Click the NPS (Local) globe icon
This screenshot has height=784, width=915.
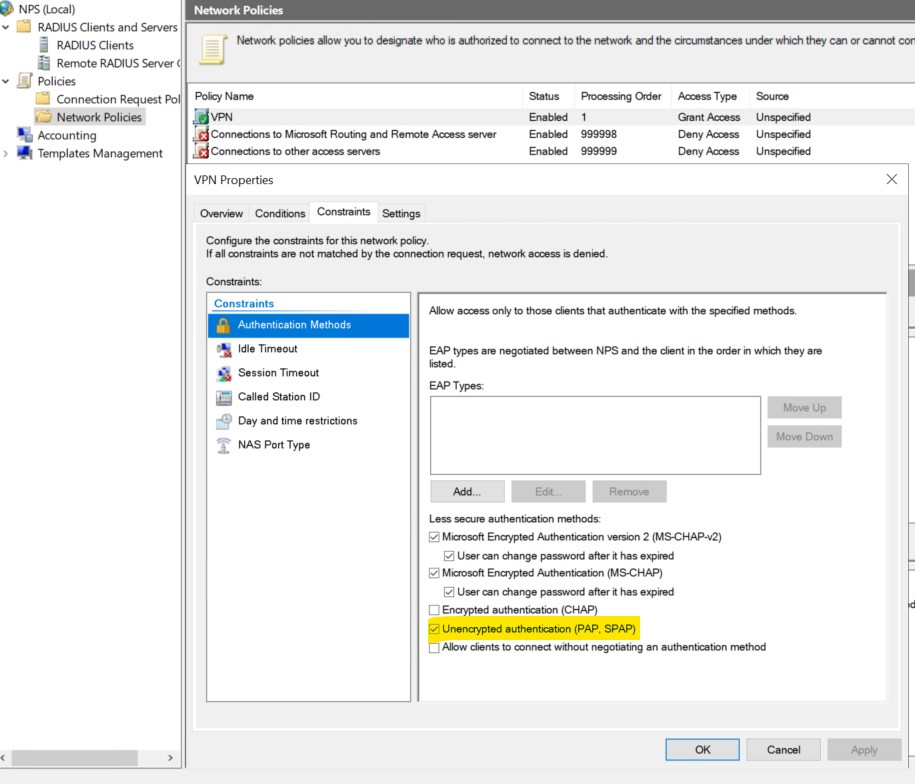(7, 9)
